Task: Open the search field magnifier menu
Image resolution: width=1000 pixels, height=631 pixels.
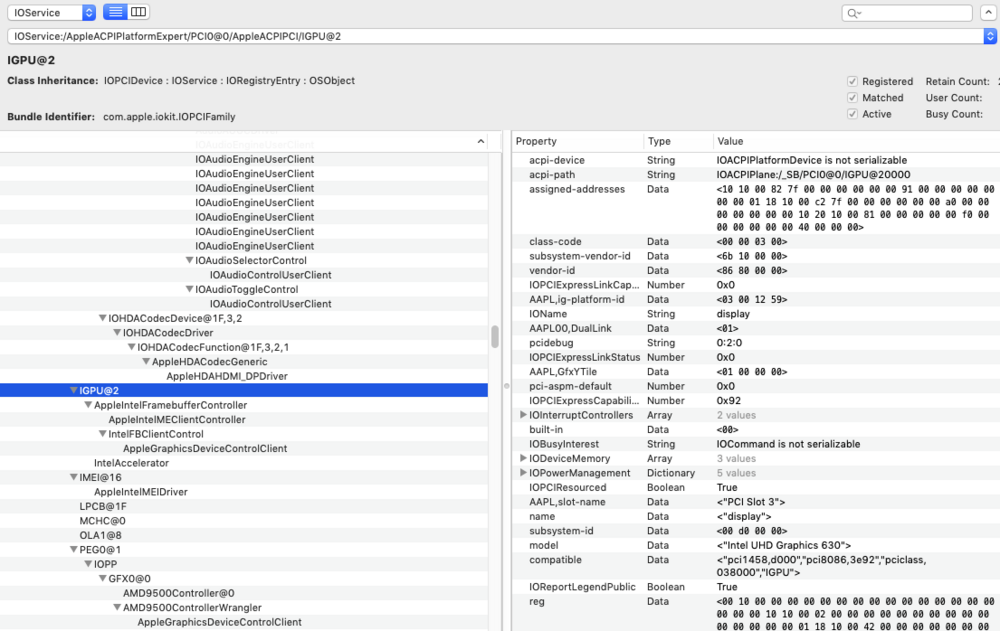Action: pyautogui.click(x=851, y=12)
